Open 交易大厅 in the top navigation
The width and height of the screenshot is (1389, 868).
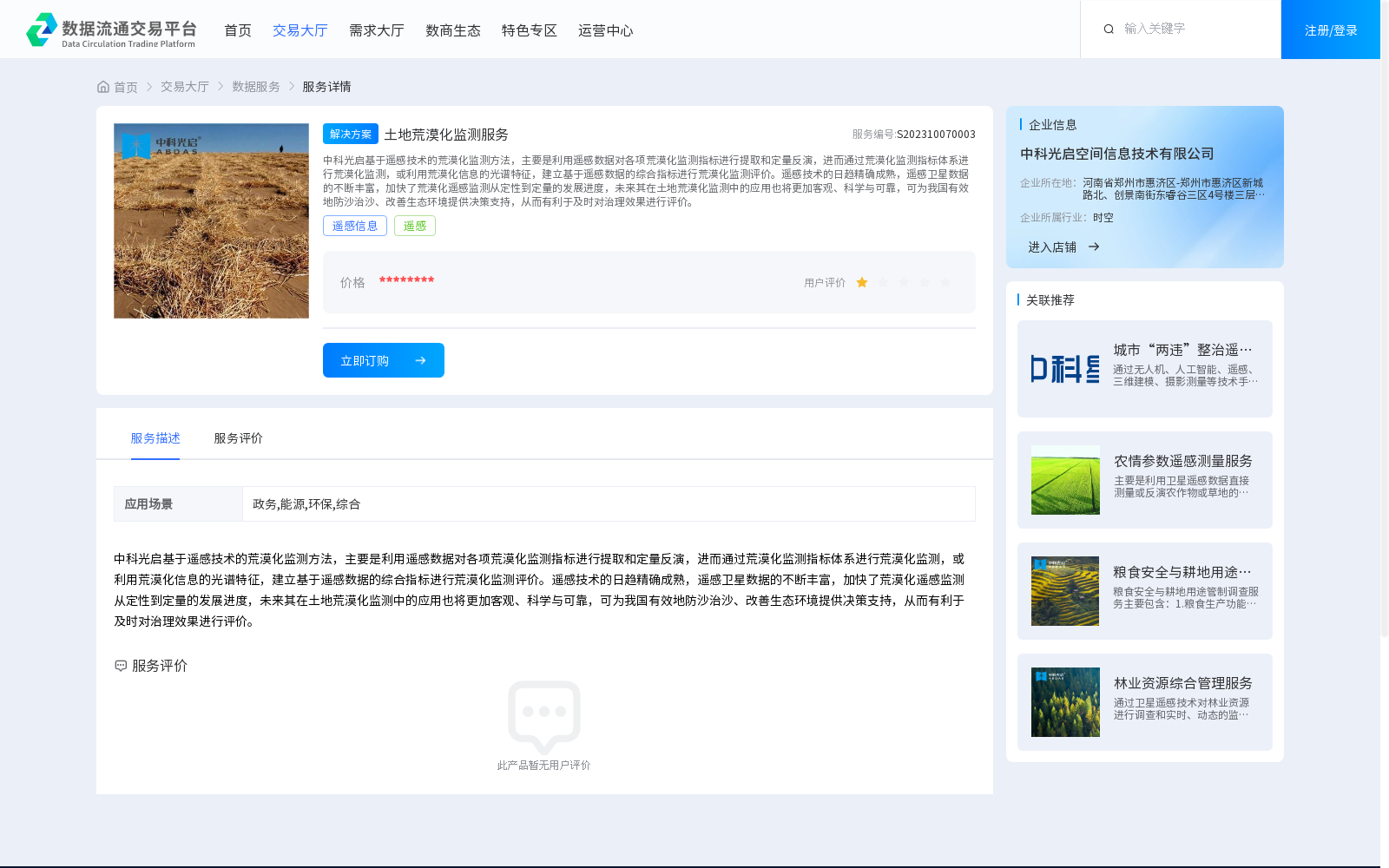pyautogui.click(x=300, y=30)
